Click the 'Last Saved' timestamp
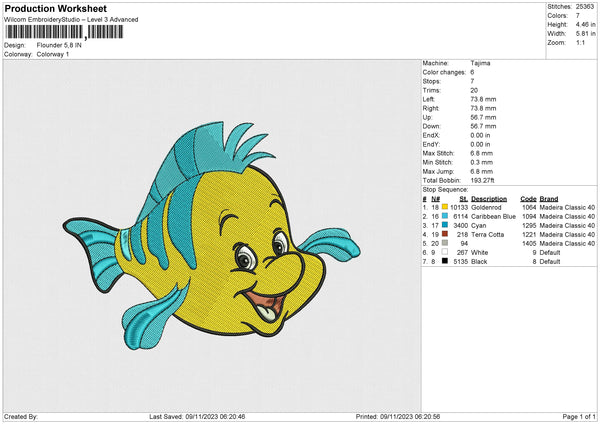Screen dimensions: 600x424 [x=197, y=416]
